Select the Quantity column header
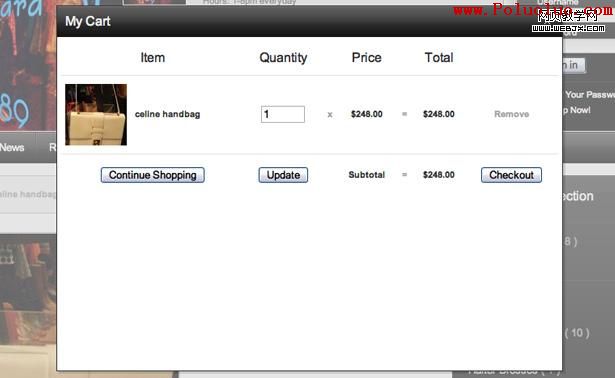Screen dimensions: 615x378 (283, 58)
